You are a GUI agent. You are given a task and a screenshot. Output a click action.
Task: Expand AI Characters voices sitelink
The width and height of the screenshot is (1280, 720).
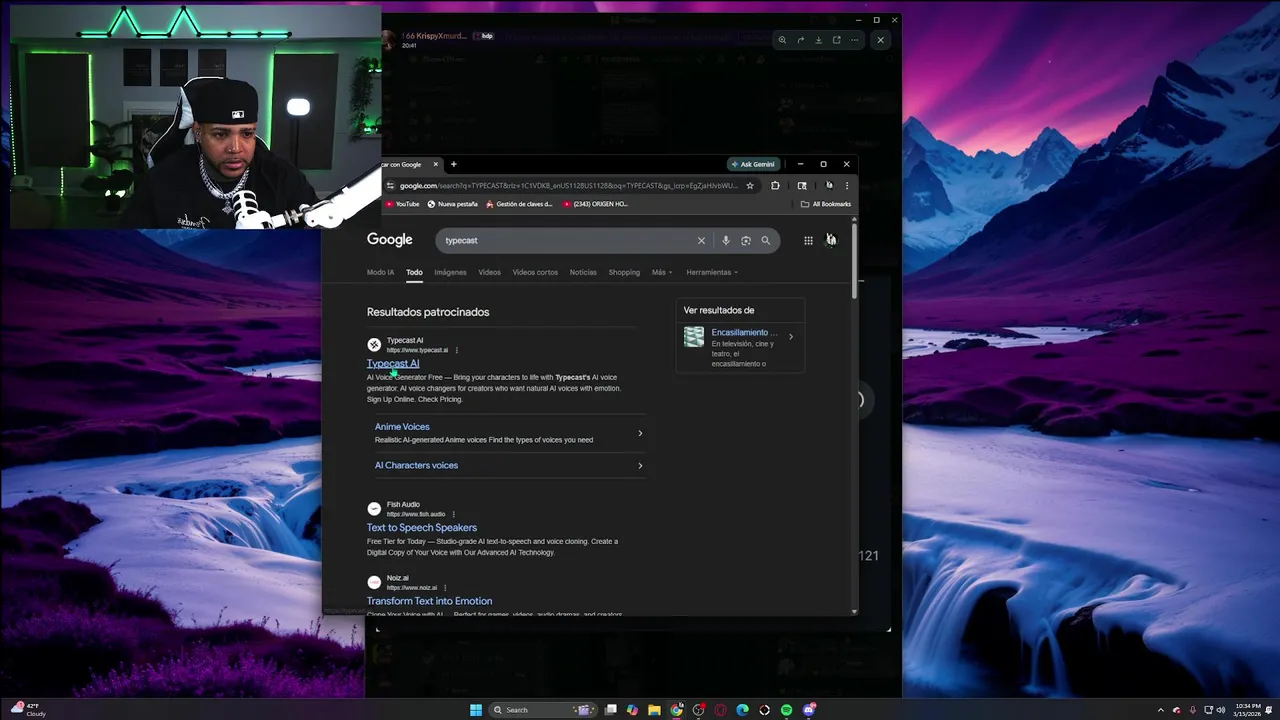(x=509, y=465)
